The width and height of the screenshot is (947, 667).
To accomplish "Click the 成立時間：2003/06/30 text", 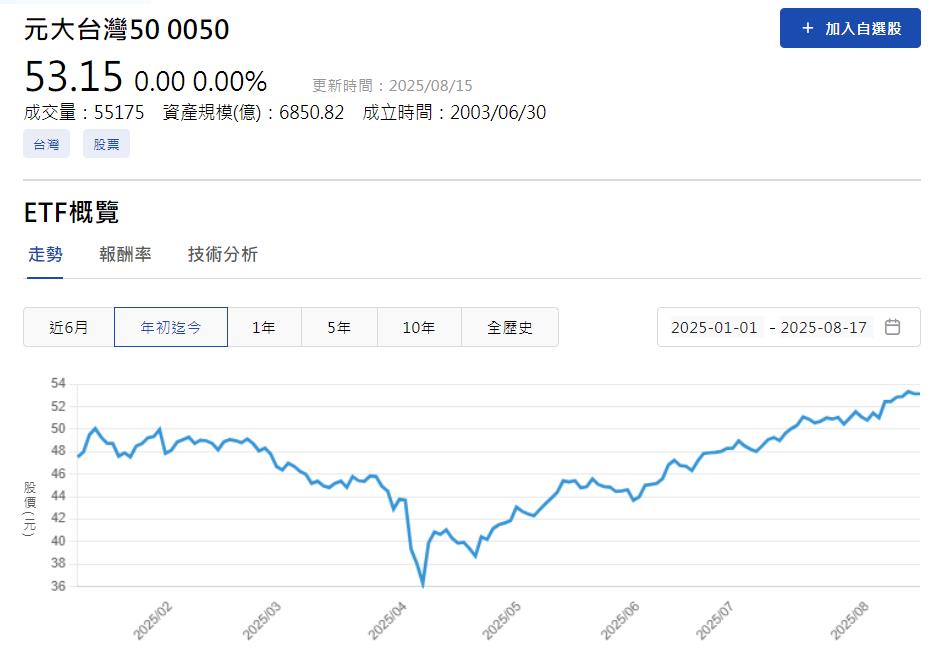I will (454, 112).
